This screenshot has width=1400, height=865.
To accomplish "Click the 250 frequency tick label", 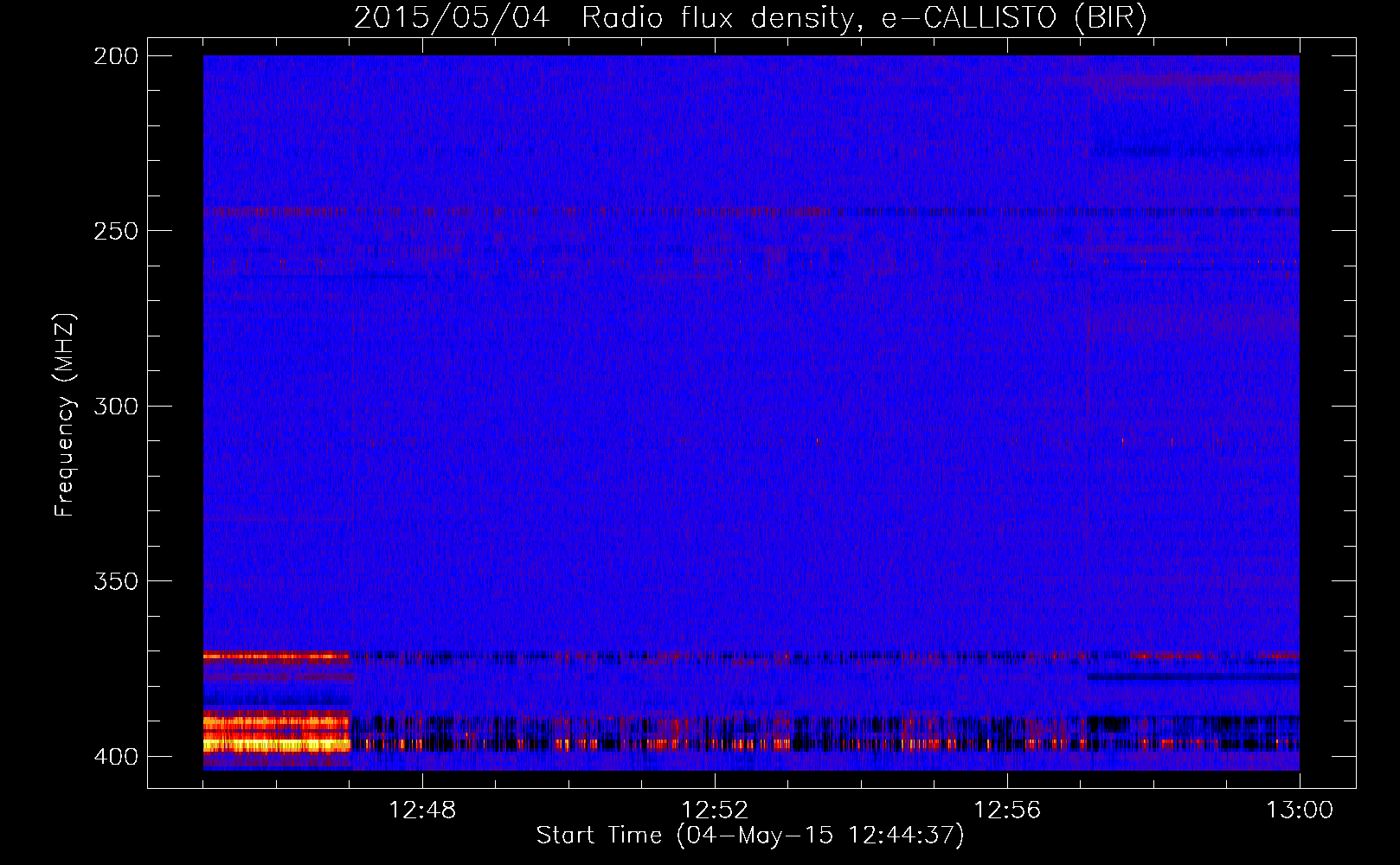I will pyautogui.click(x=116, y=231).
